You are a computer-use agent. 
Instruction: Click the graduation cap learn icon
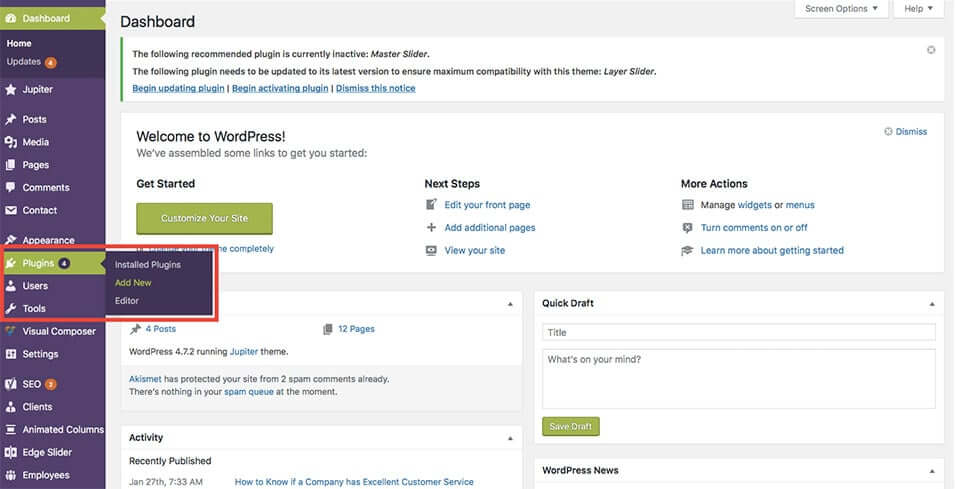(x=688, y=250)
